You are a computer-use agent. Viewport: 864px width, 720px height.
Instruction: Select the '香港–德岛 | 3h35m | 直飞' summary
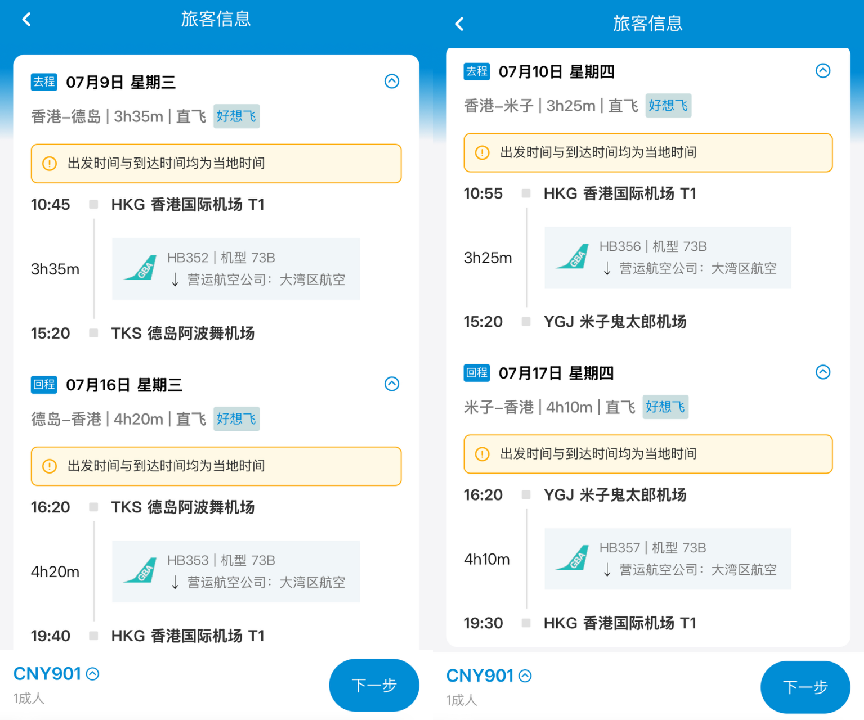(x=118, y=116)
